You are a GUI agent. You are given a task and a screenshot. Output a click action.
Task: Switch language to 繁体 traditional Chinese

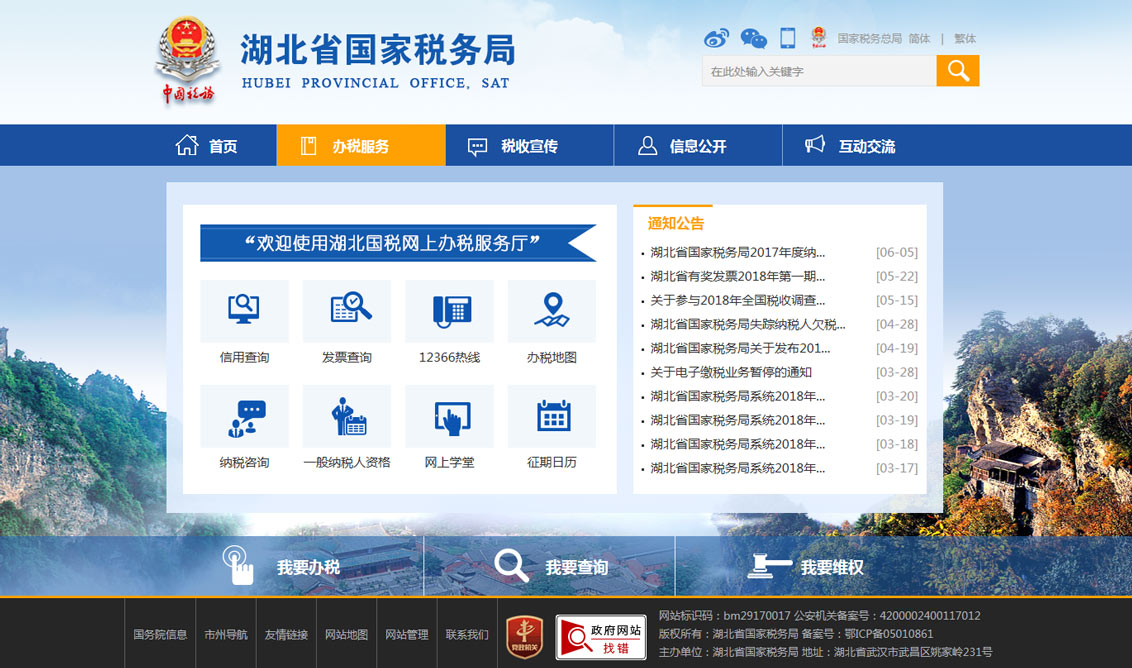[x=964, y=39]
